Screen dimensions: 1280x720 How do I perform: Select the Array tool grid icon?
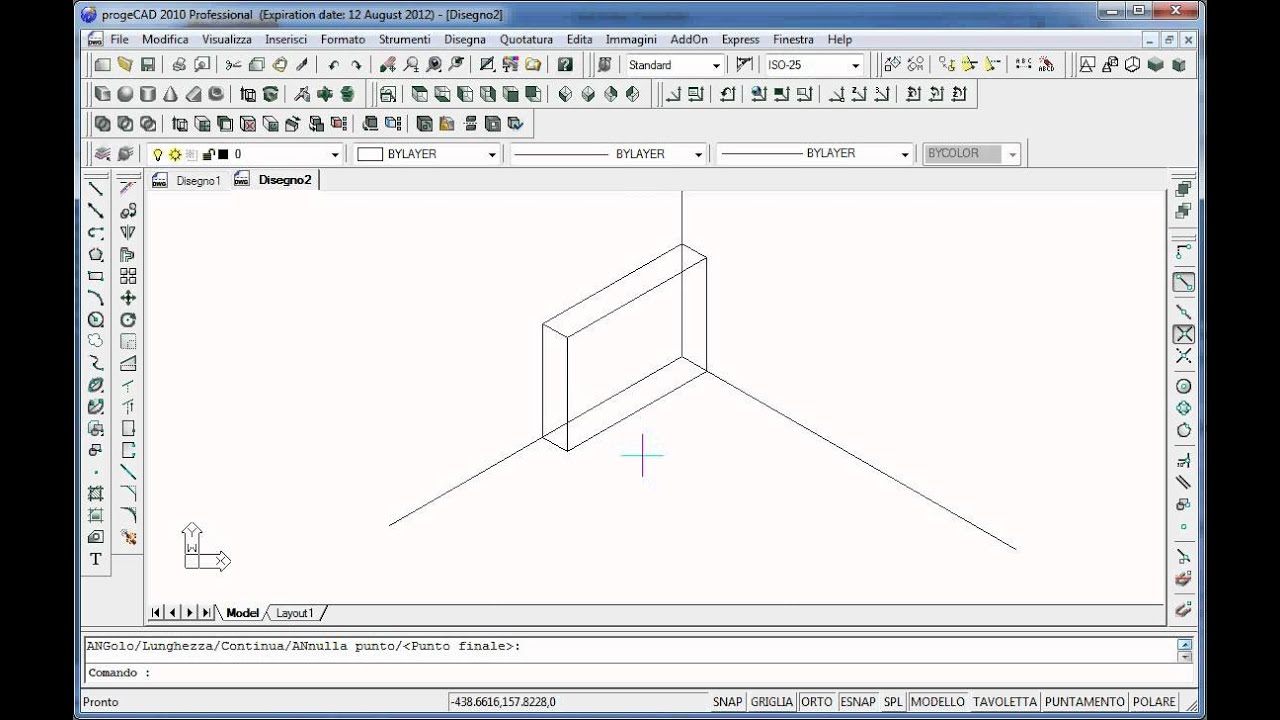(128, 276)
